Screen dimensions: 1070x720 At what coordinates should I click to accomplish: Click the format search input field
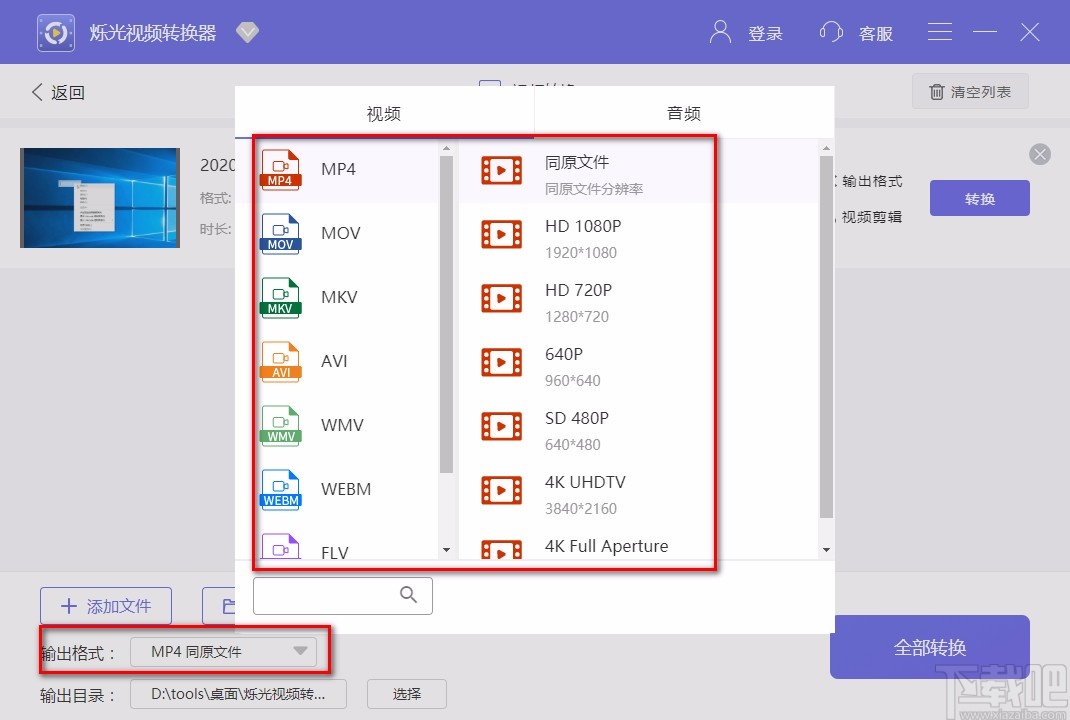pyautogui.click(x=343, y=596)
